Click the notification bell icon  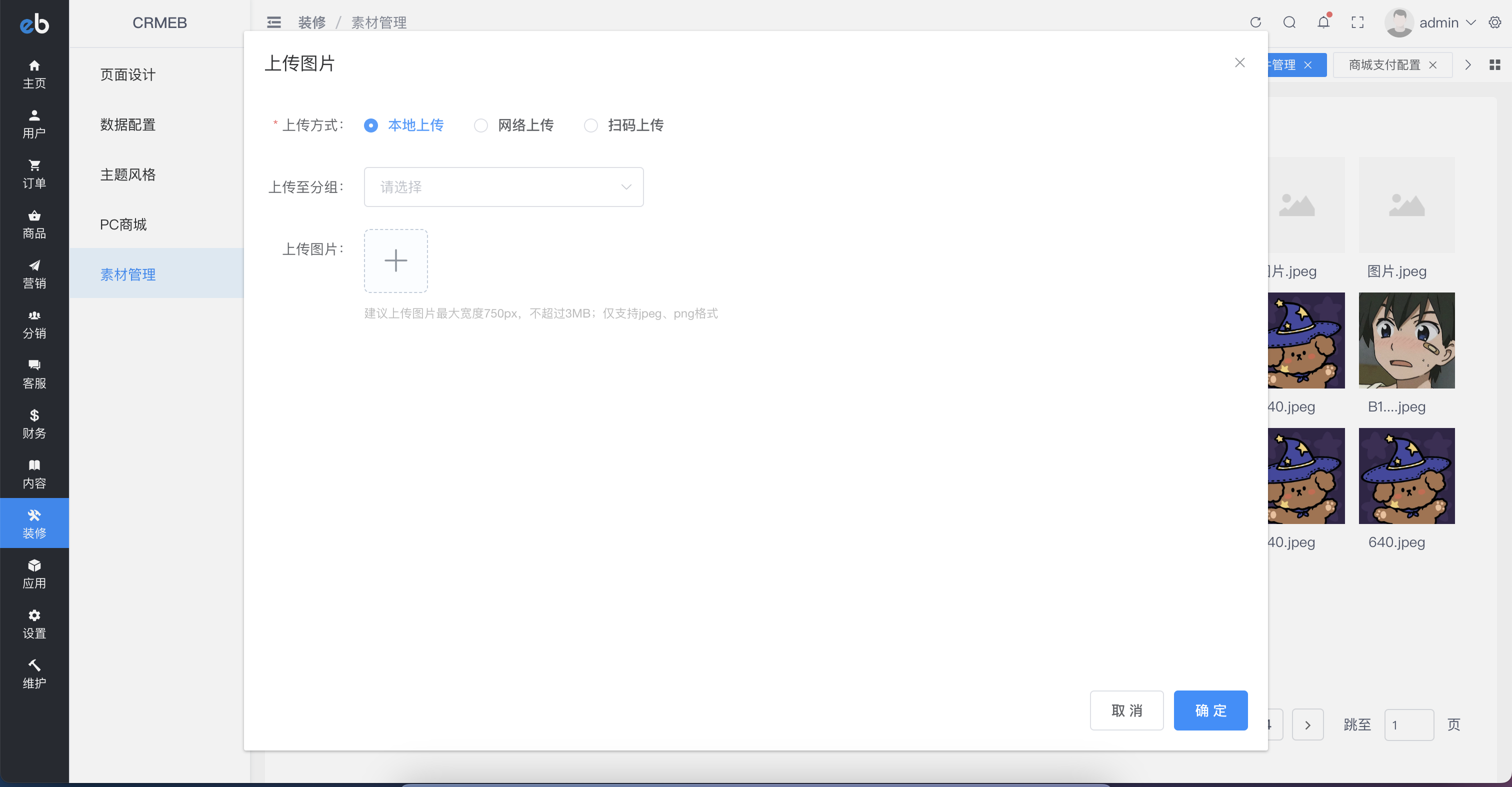1323,22
